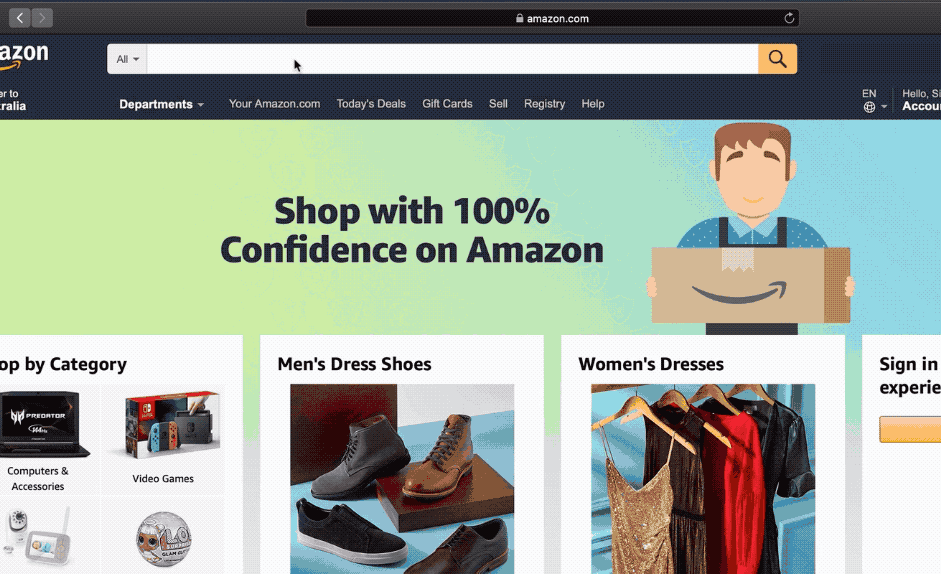Click the globe language icon
The image size is (941, 574).
click(869, 107)
